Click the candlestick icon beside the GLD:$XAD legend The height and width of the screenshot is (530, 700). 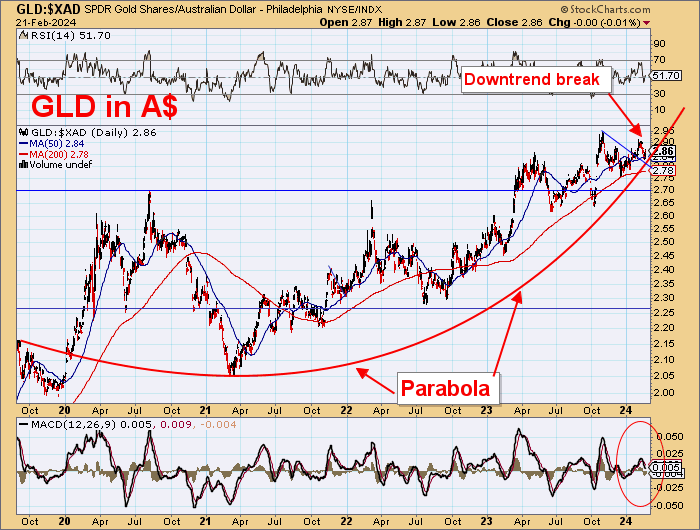coord(24,133)
